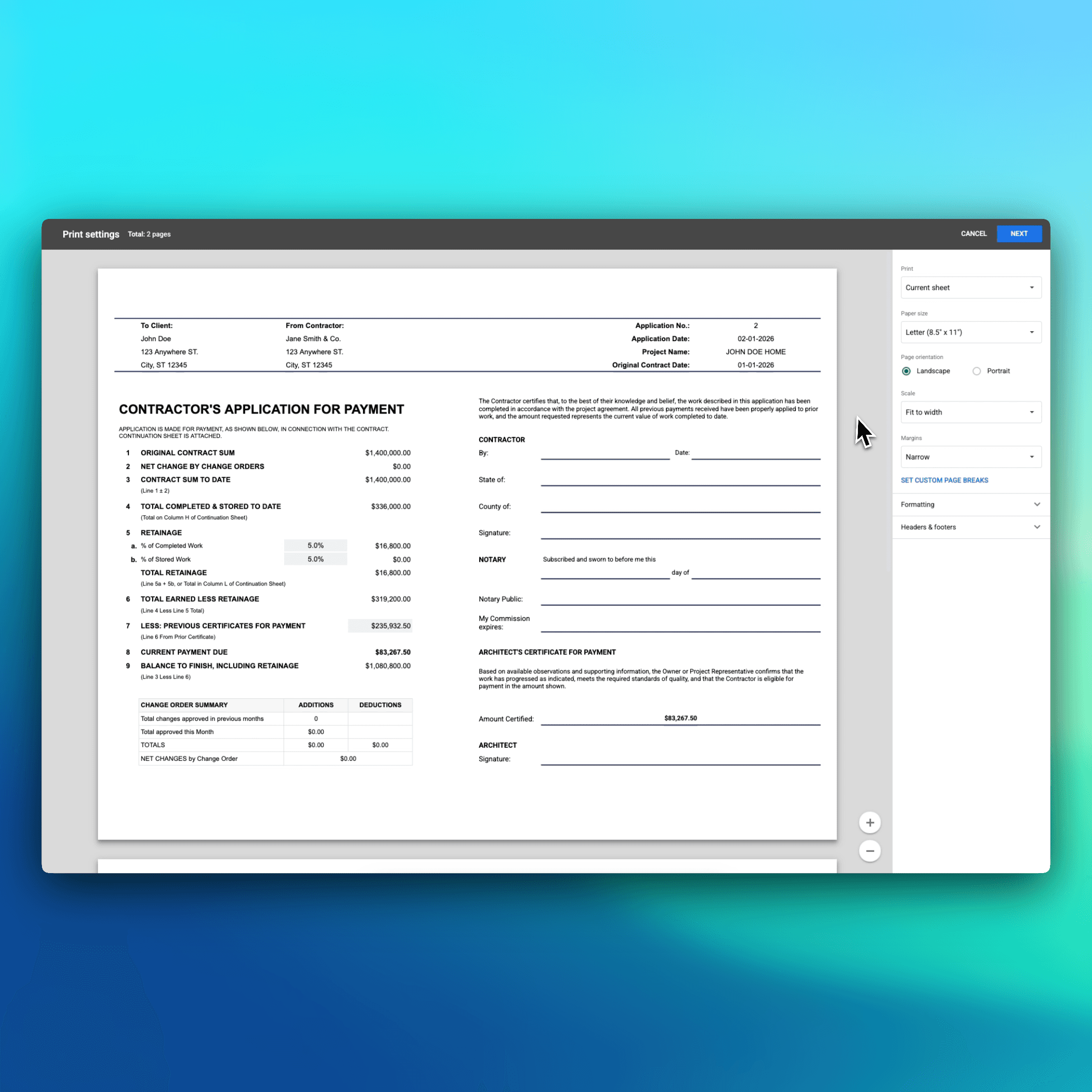The image size is (1092, 1092).
Task: Zoom out of the print preview
Action: 870,851
